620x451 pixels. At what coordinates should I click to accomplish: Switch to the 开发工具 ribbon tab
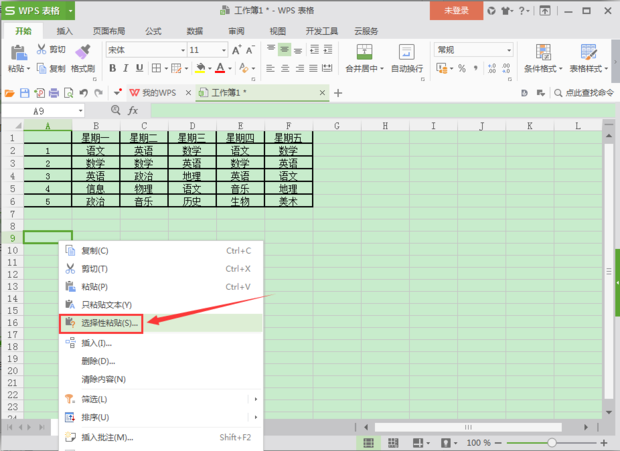pyautogui.click(x=321, y=31)
